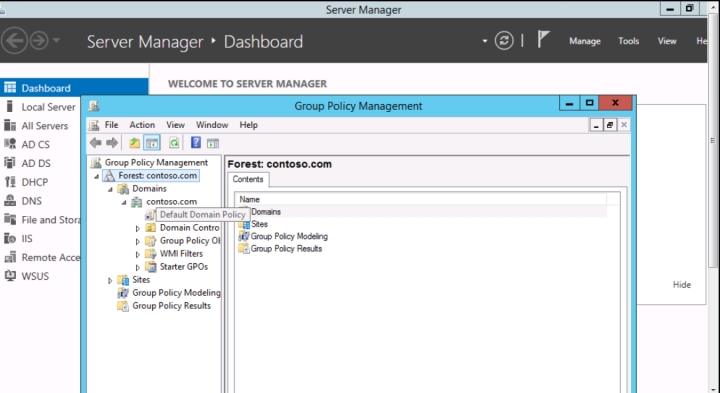Open the Action menu
This screenshot has width=720, height=393.
coord(142,125)
